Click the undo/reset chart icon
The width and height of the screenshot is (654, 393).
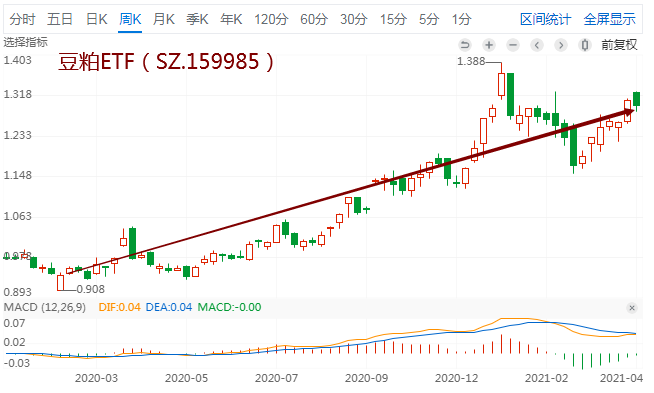(465, 45)
